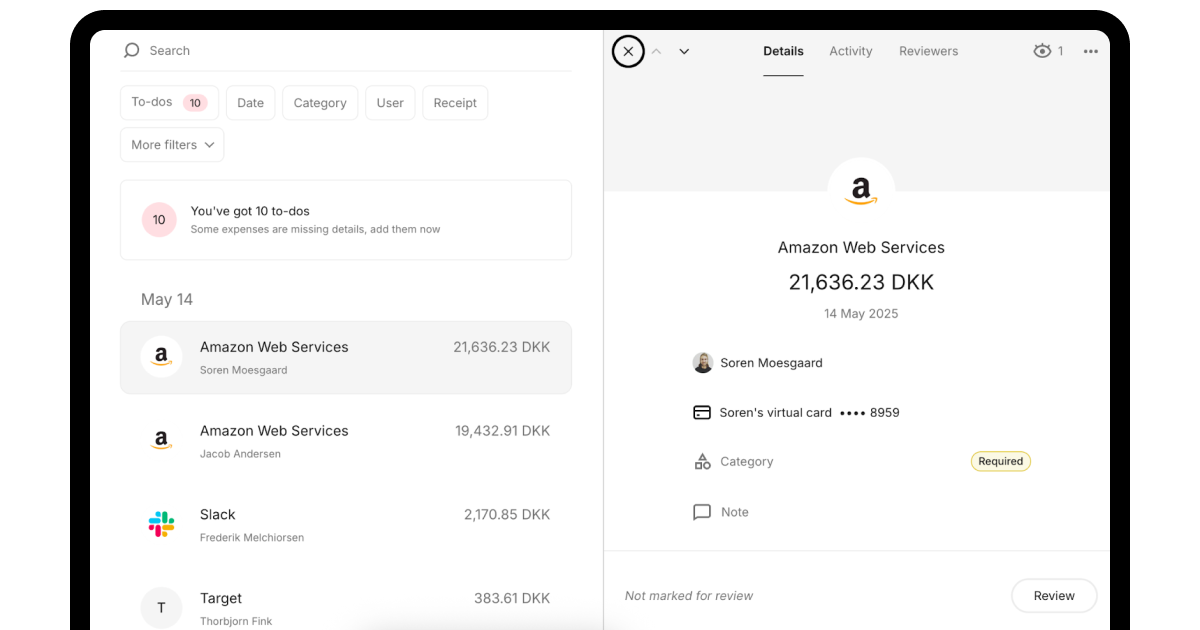Click the 'May 14' date heading
Viewport: 1200px width, 630px height.
click(x=167, y=300)
